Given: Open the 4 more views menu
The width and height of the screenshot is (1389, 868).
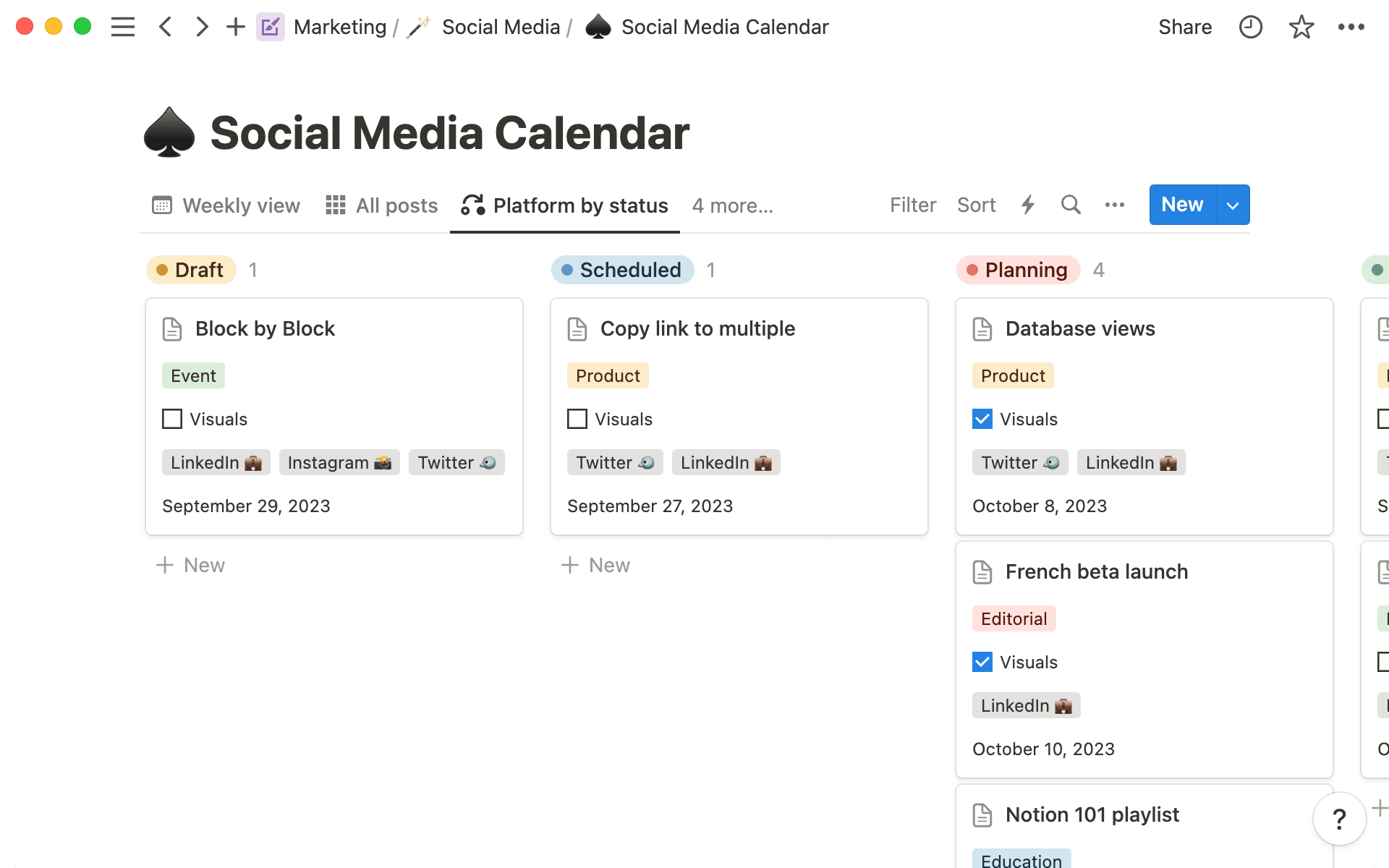Looking at the screenshot, I should 731,205.
